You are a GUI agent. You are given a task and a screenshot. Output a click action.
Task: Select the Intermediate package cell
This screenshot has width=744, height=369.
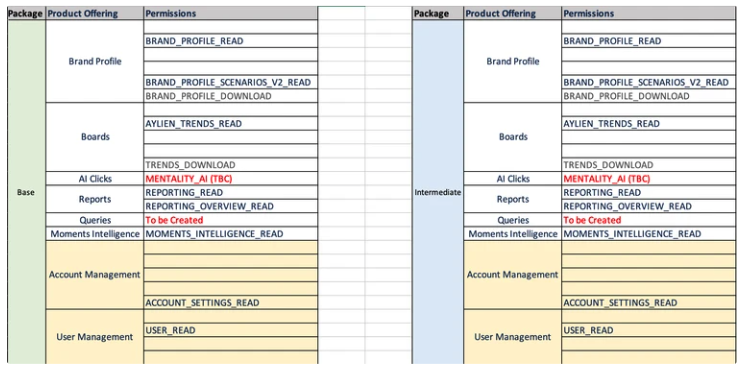pos(438,192)
